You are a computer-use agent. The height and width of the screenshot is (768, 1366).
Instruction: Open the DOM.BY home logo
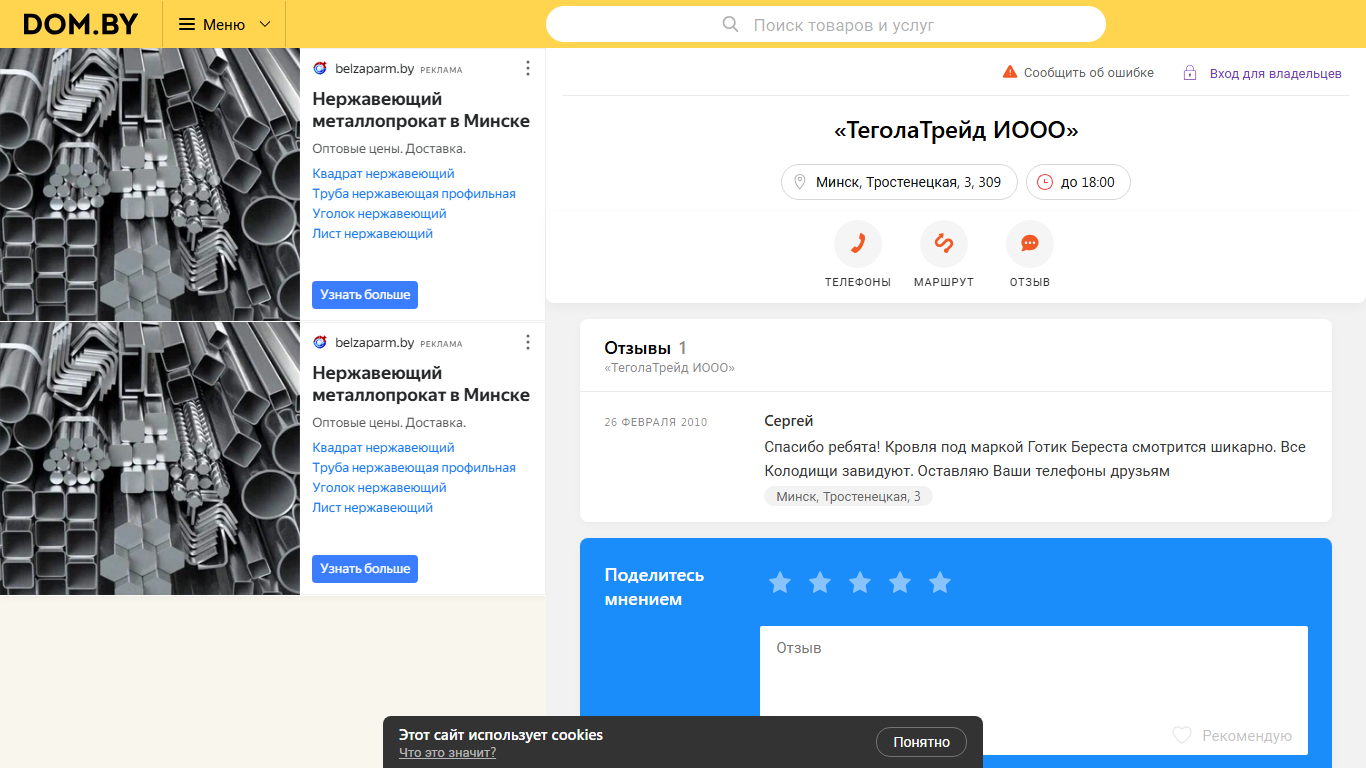point(81,24)
